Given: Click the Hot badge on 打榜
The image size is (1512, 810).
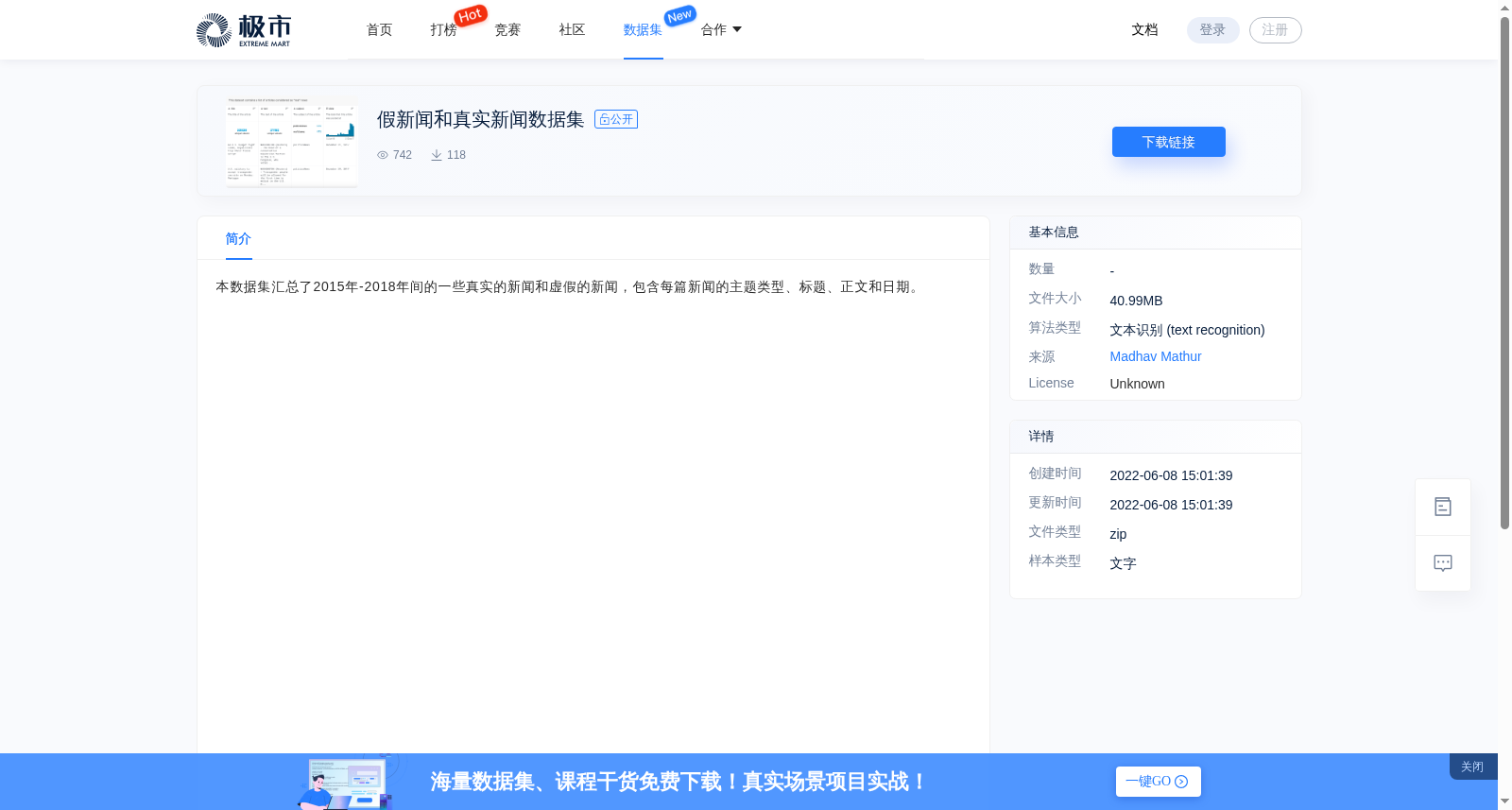Looking at the screenshot, I should (x=471, y=15).
